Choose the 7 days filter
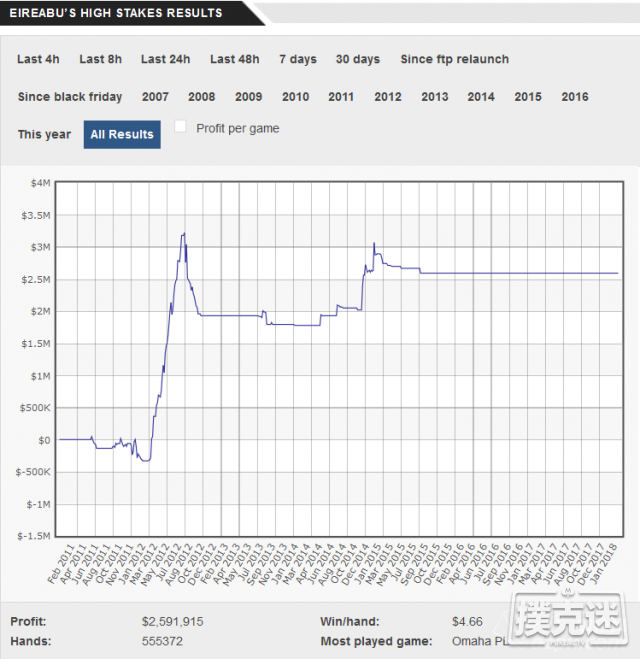 (x=298, y=59)
